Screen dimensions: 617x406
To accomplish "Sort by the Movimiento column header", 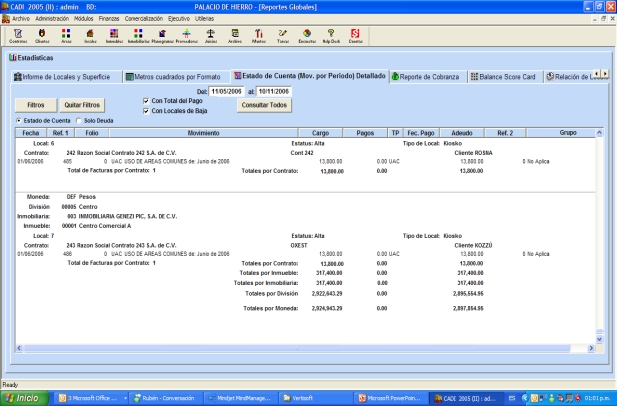I will pyautogui.click(x=203, y=132).
